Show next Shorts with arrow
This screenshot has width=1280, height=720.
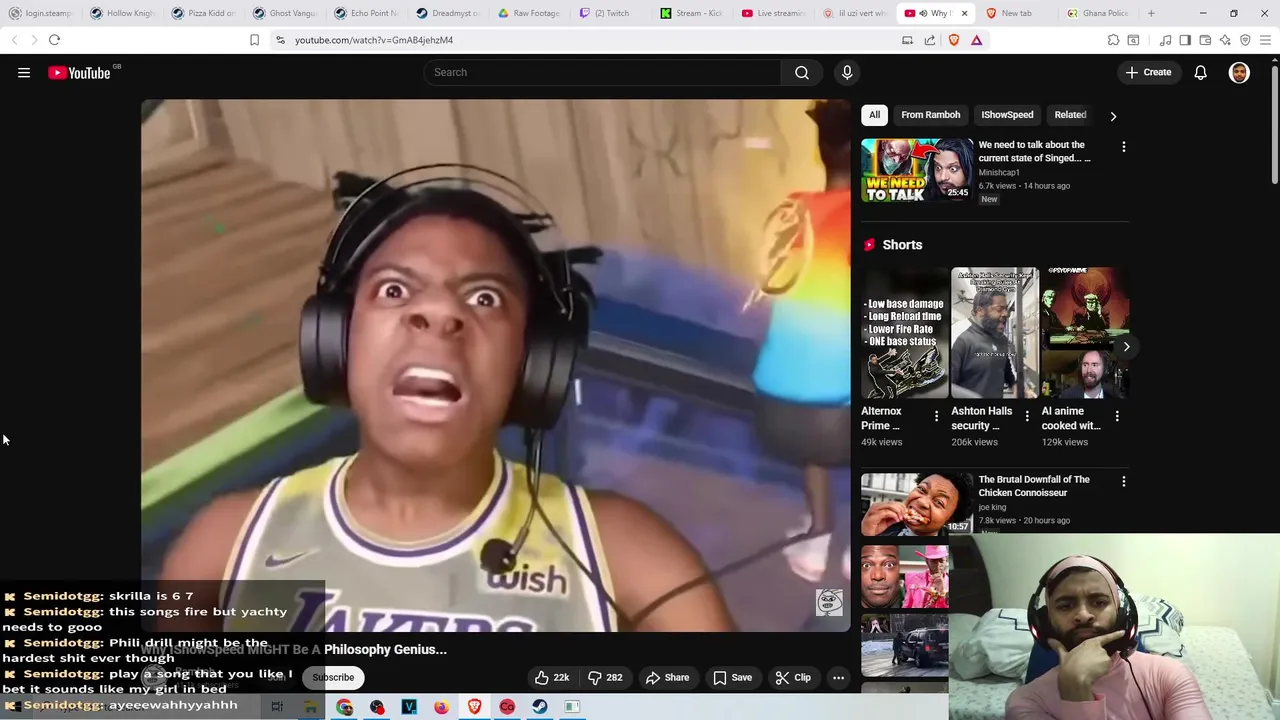(1126, 346)
